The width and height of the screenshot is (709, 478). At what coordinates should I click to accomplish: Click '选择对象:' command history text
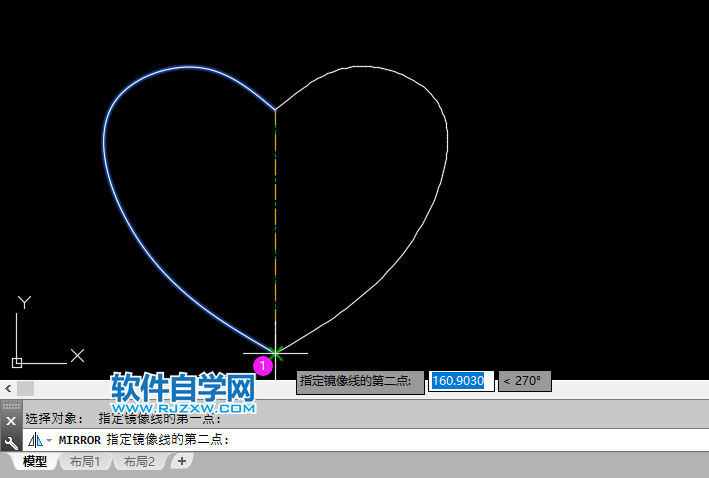point(55,419)
